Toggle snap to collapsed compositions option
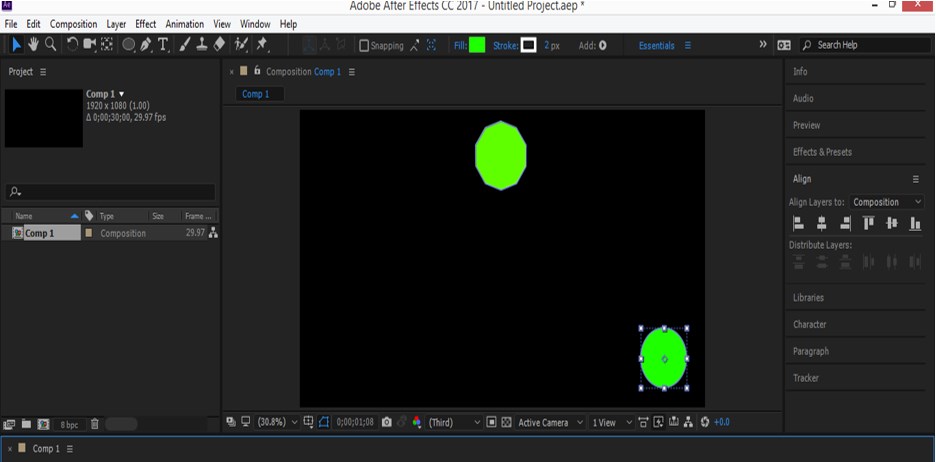Image resolution: width=936 pixels, height=462 pixels. click(x=431, y=45)
